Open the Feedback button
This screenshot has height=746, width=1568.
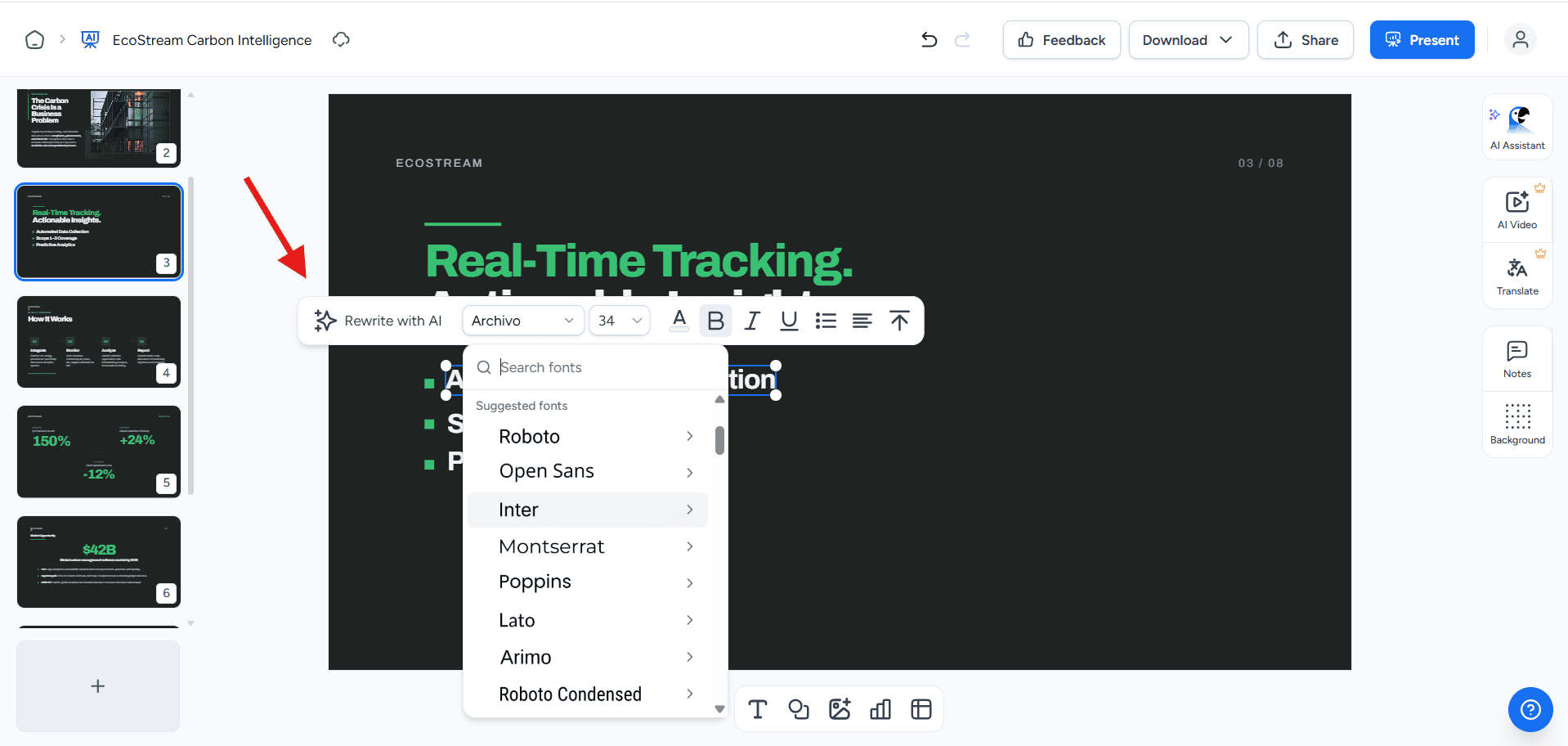1061,39
